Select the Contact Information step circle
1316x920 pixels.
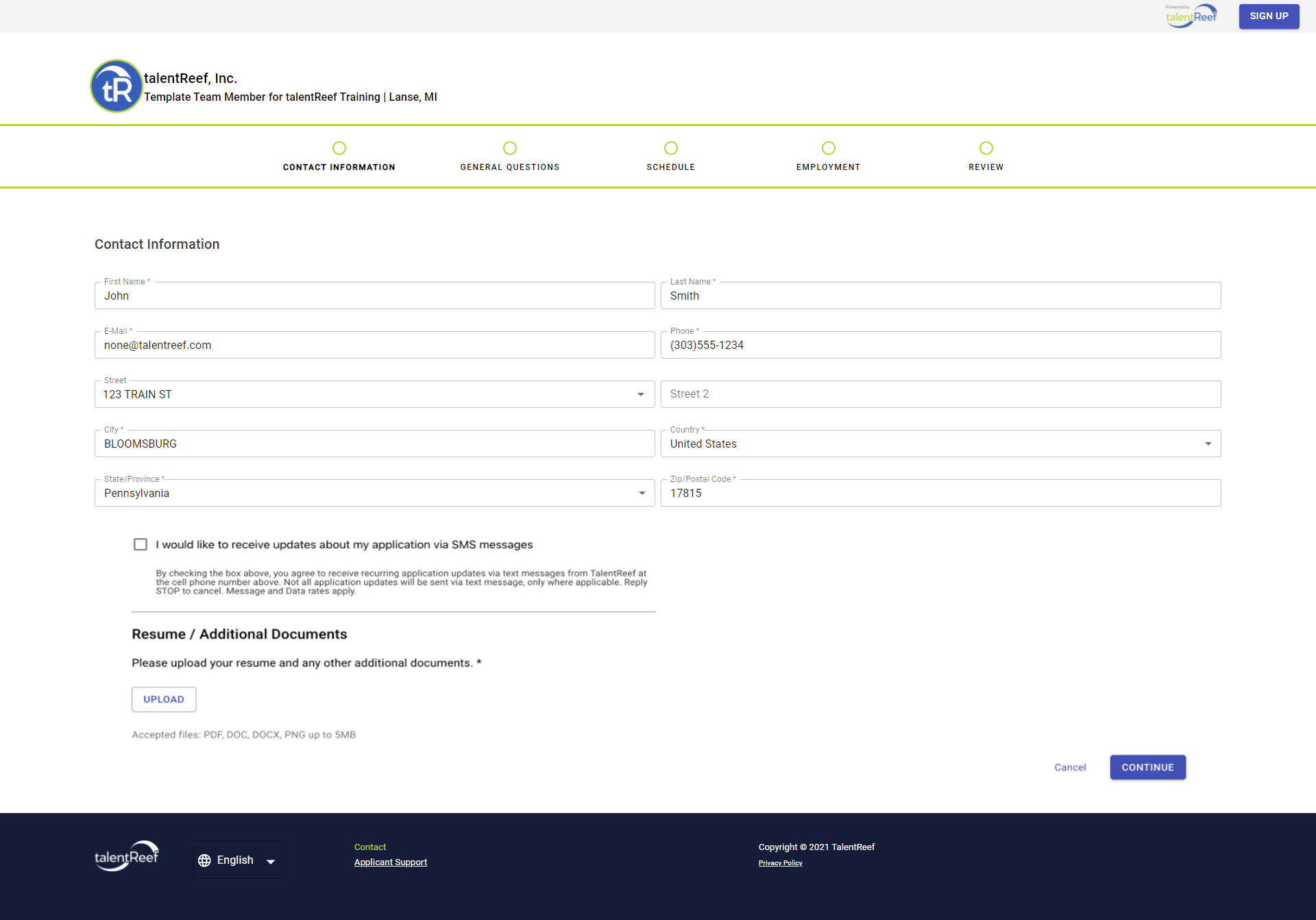(x=339, y=148)
